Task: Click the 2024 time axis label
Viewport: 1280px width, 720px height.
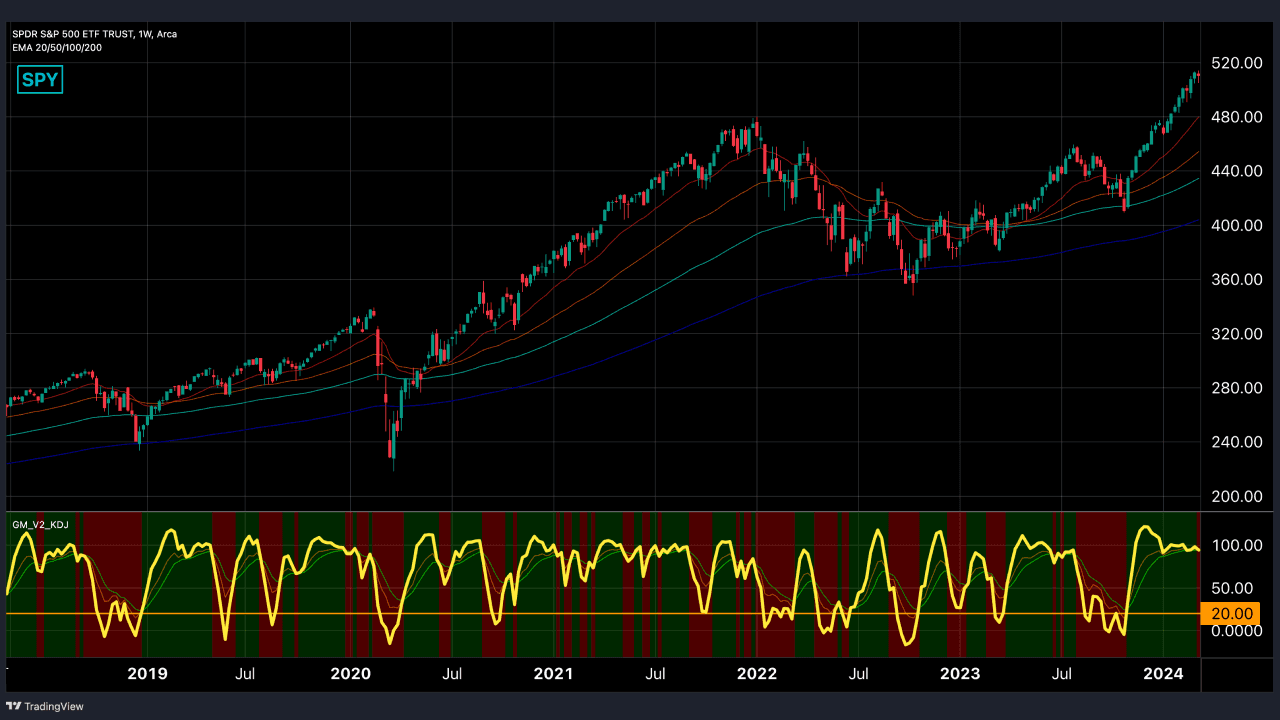Action: tap(1163, 673)
